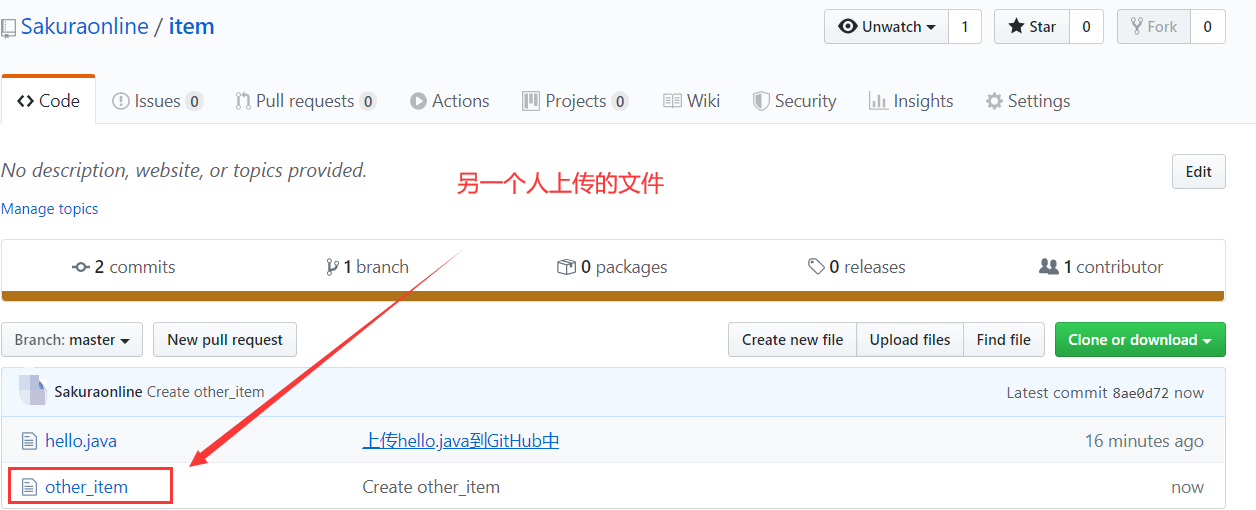Image resolution: width=1256 pixels, height=510 pixels.
Task: Click the Pull requests merge icon
Action: pyautogui.click(x=243, y=101)
